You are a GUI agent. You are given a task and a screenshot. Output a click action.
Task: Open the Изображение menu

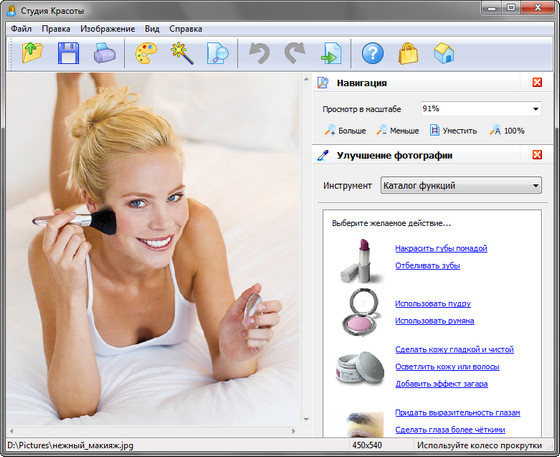[108, 29]
